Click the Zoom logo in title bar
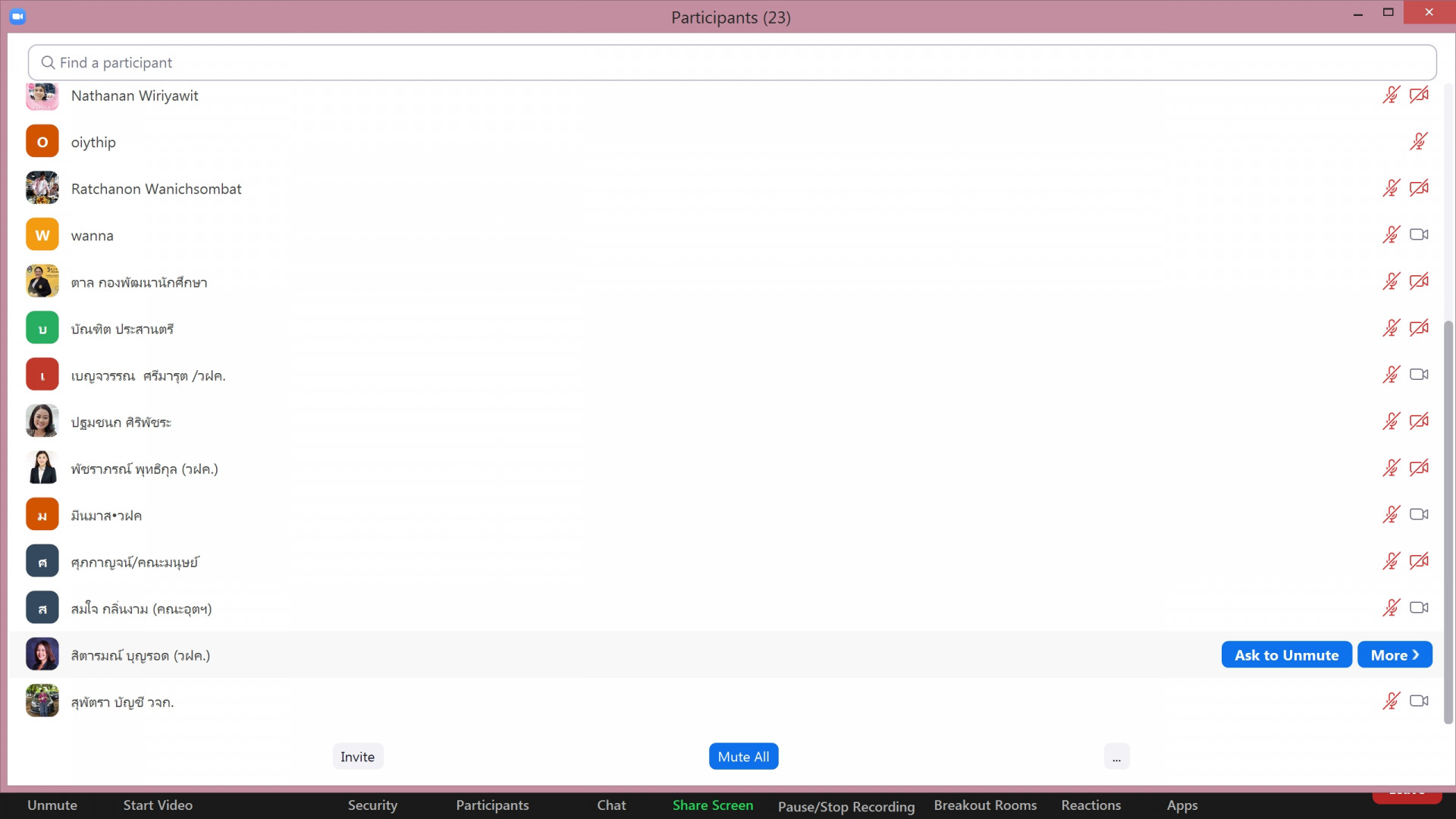Image resolution: width=1456 pixels, height=819 pixels. click(17, 16)
